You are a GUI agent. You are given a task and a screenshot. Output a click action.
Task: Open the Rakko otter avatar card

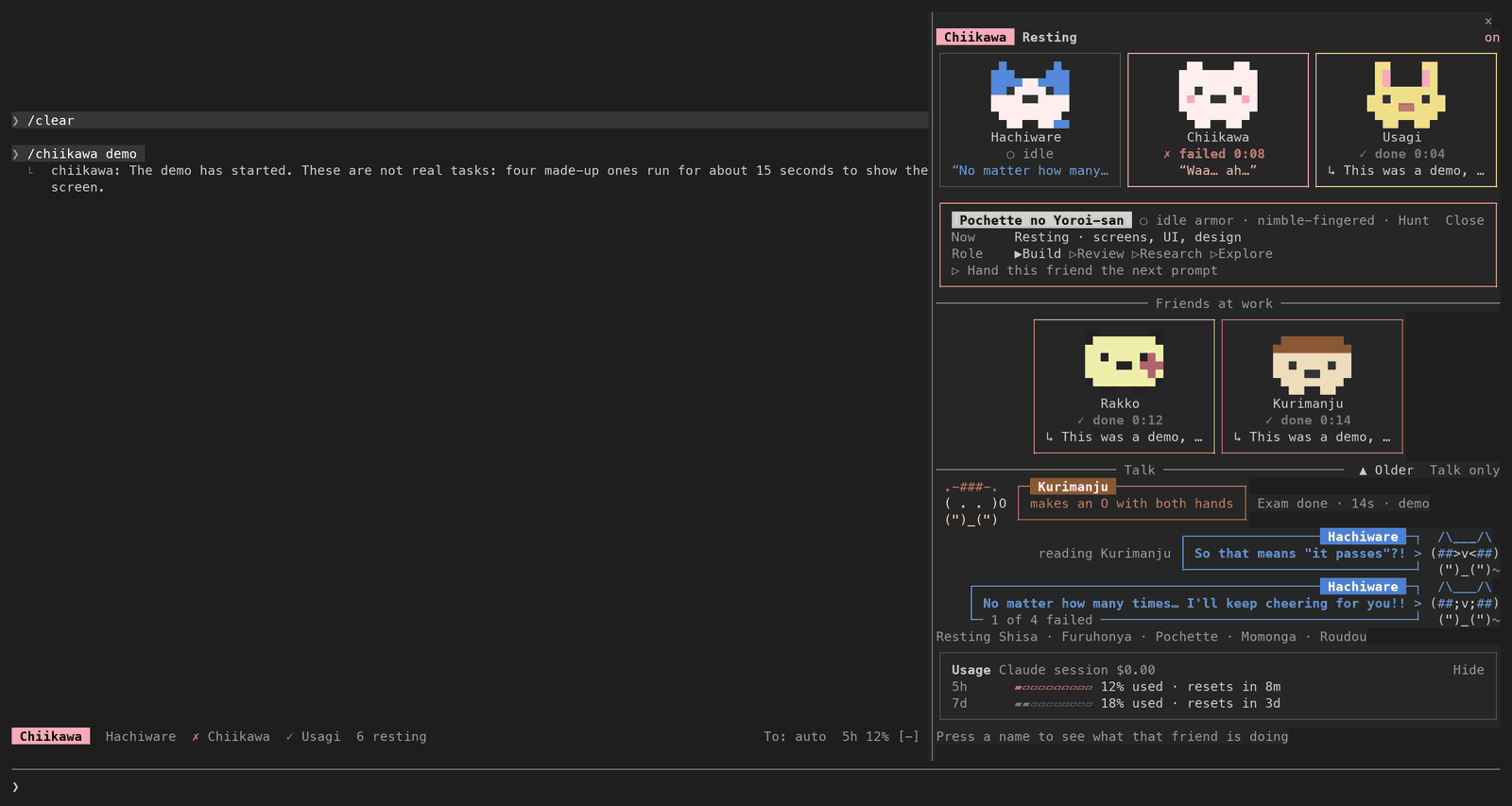coord(1124,386)
